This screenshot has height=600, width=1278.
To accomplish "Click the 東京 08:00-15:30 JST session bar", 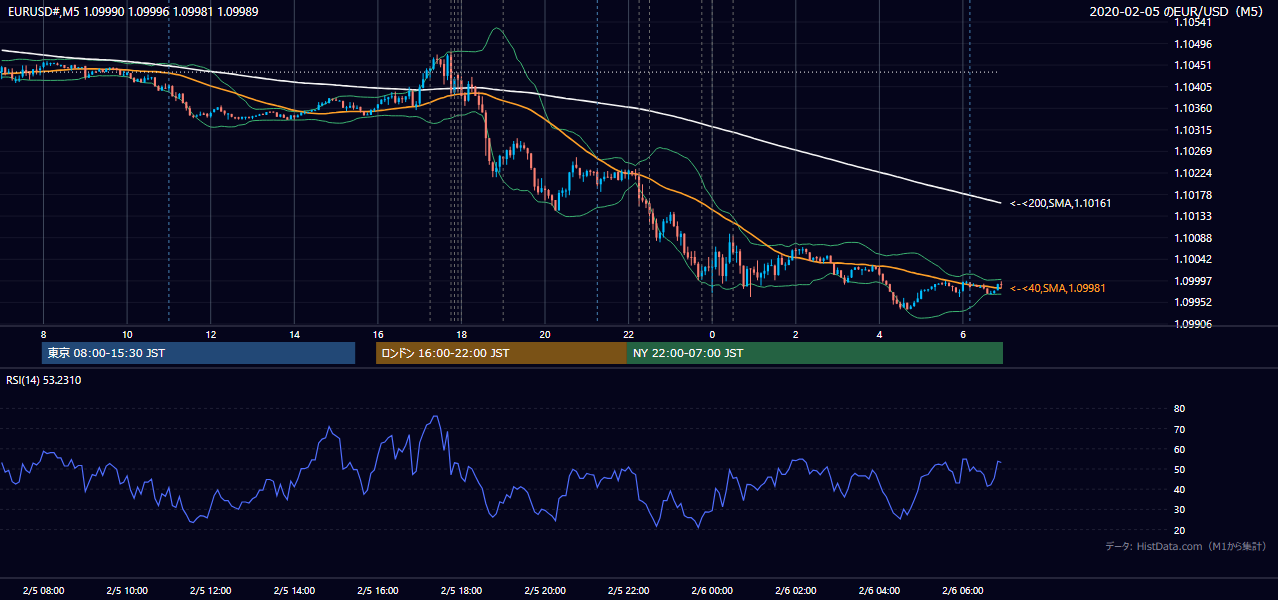I will click(x=198, y=353).
